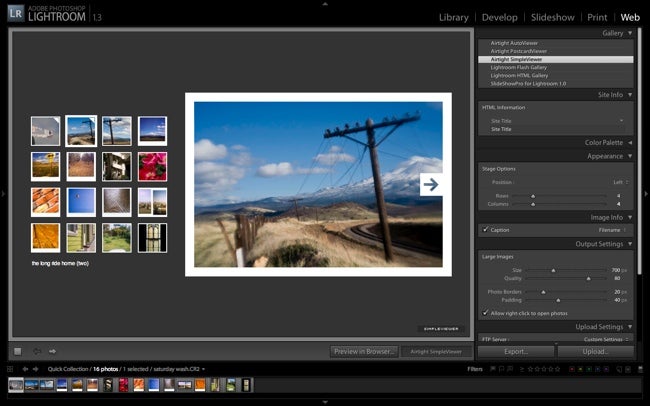Click the next-image arrow on the preview photo
The width and height of the screenshot is (650, 406).
click(x=431, y=185)
